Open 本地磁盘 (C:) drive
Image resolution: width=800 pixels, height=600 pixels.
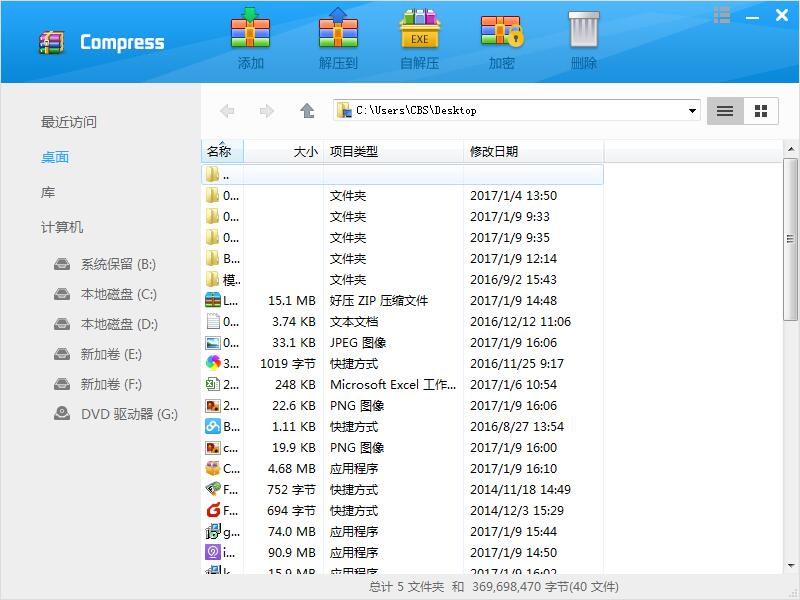coord(105,294)
